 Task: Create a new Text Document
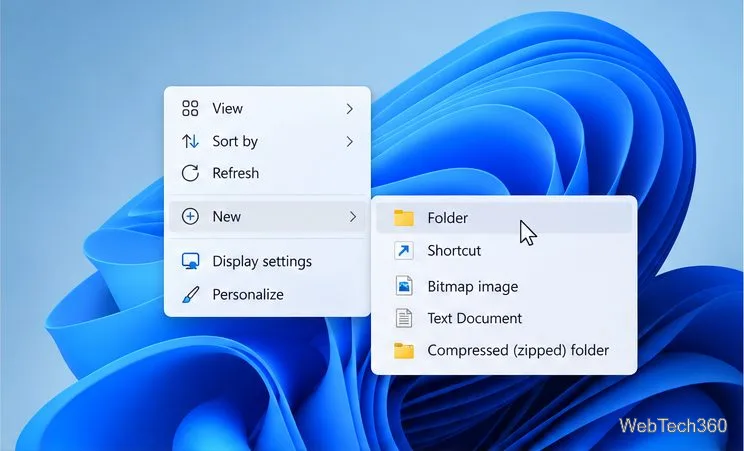click(x=504, y=318)
